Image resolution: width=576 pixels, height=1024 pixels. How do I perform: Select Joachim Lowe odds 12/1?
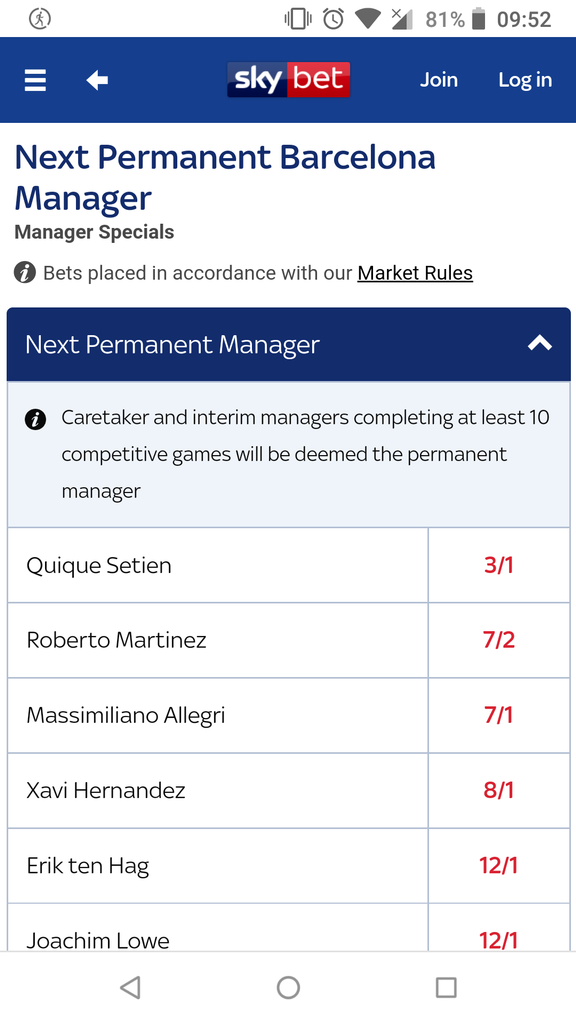pyautogui.click(x=499, y=927)
